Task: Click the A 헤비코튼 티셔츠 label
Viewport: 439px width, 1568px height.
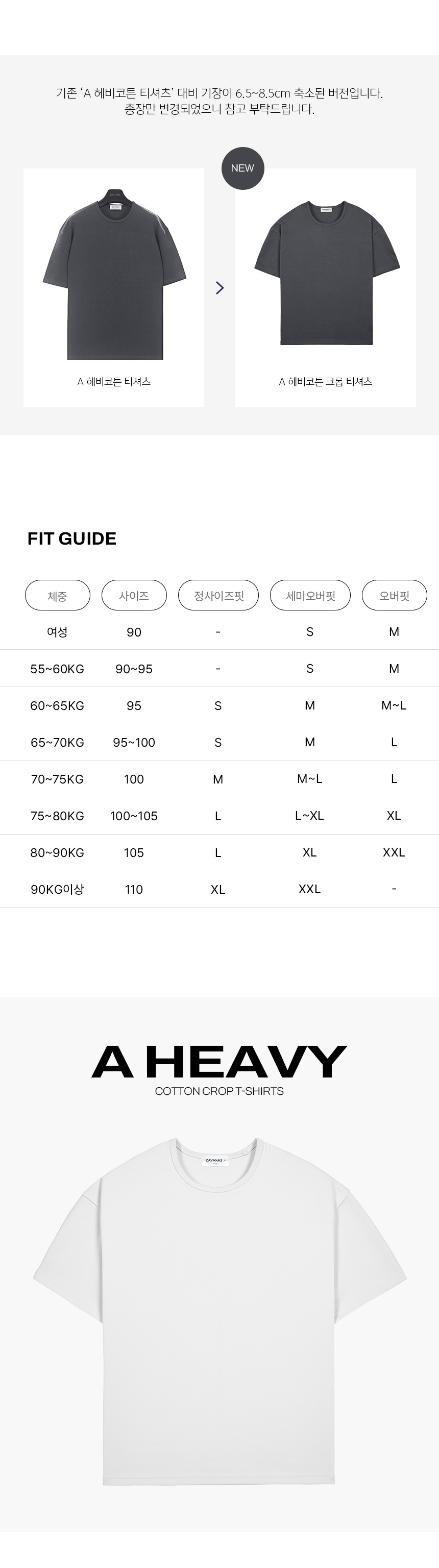Action: pyautogui.click(x=114, y=382)
